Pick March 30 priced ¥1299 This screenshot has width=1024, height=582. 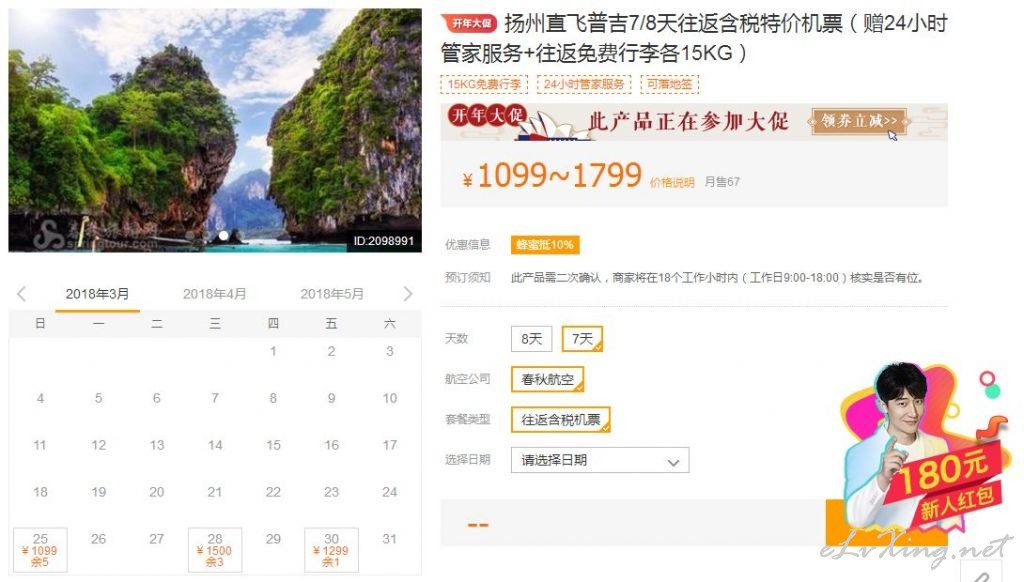point(331,550)
